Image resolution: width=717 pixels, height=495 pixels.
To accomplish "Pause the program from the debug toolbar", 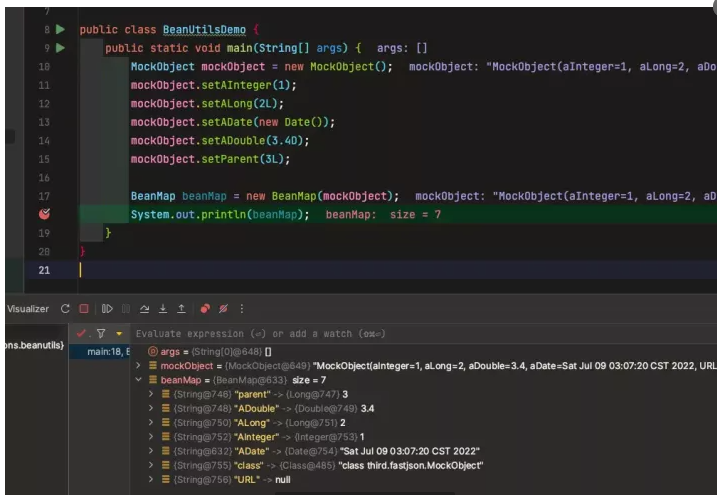I will (126, 309).
